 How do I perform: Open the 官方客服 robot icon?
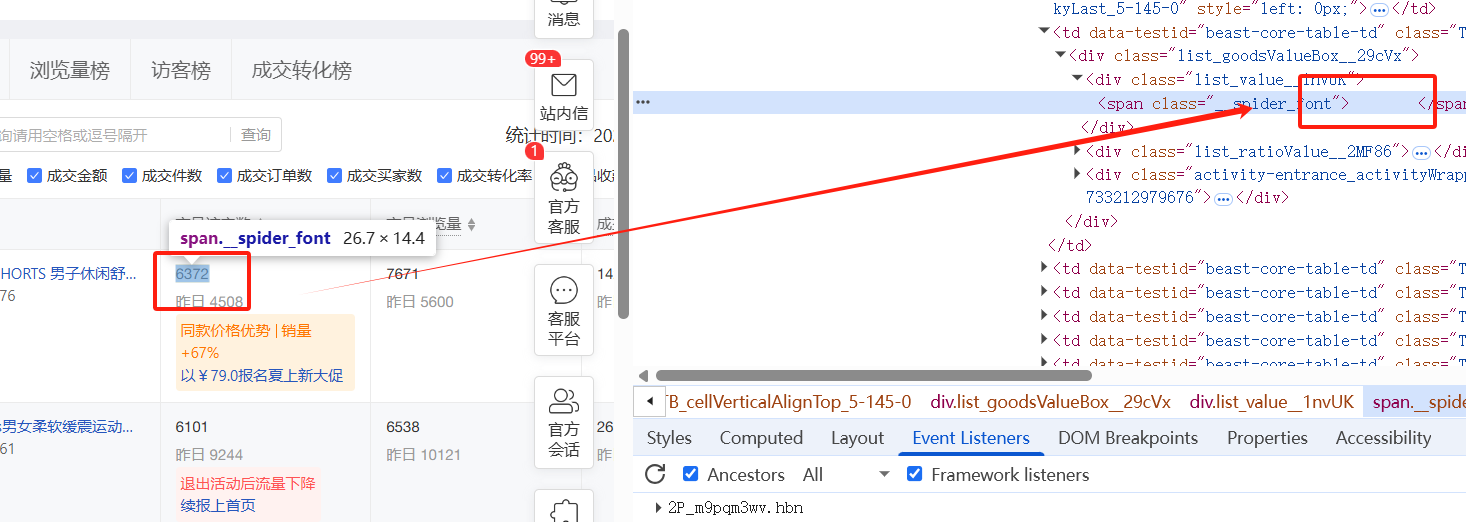pos(564,178)
